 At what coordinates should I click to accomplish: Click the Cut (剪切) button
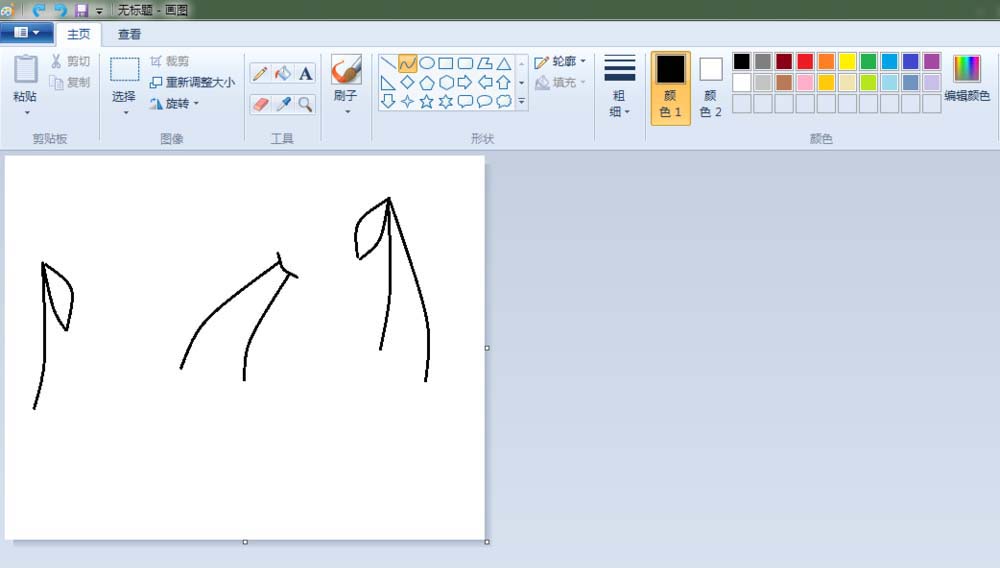[70, 61]
